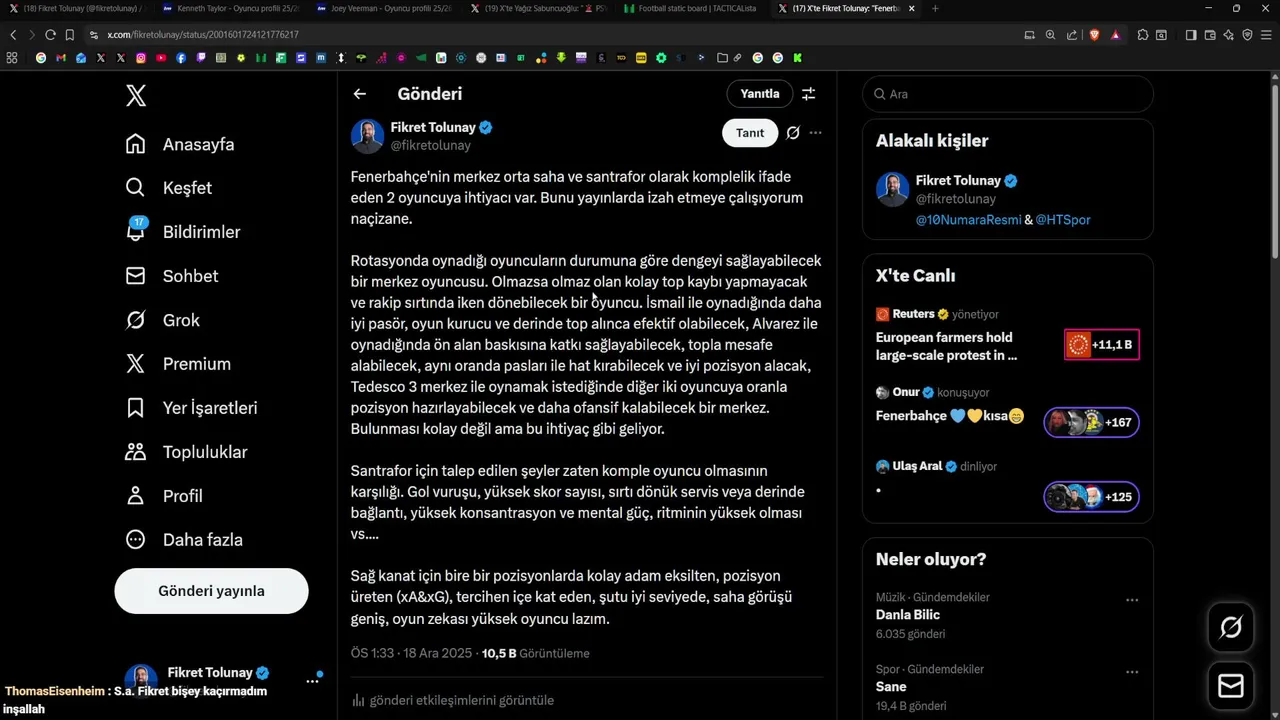Image resolution: width=1280 pixels, height=720 pixels.
Task: Open Topluluklar communities
Action: click(186, 452)
